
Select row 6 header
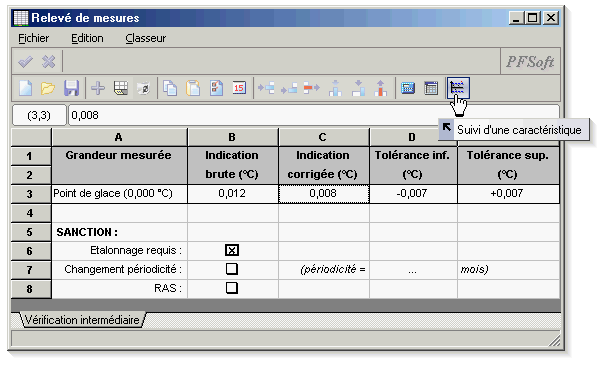click(31, 251)
